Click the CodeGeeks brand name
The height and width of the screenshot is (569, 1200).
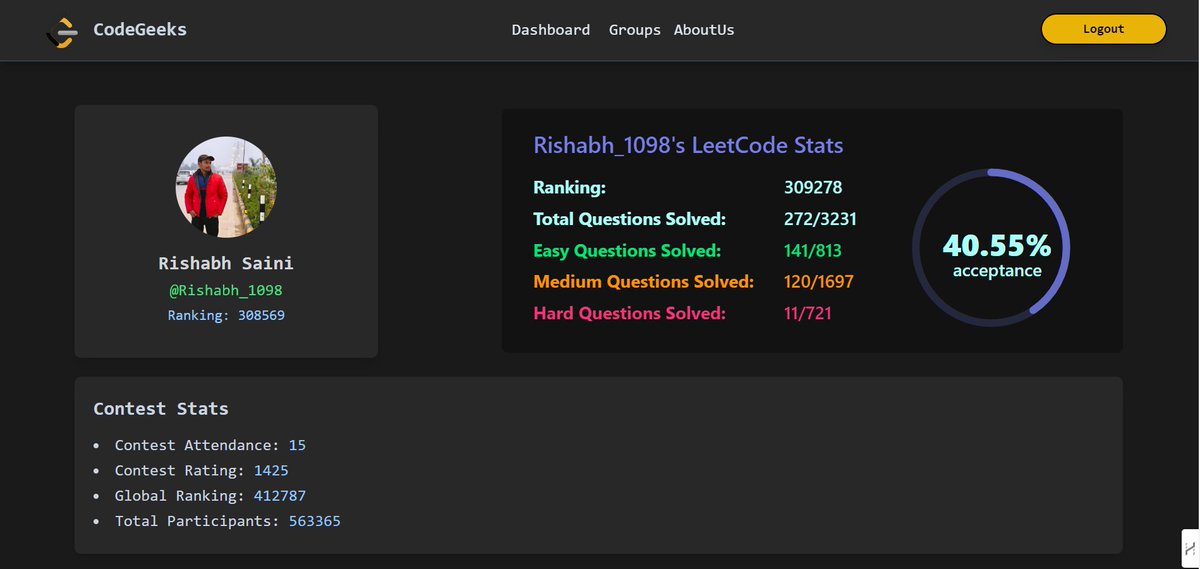[x=140, y=30]
